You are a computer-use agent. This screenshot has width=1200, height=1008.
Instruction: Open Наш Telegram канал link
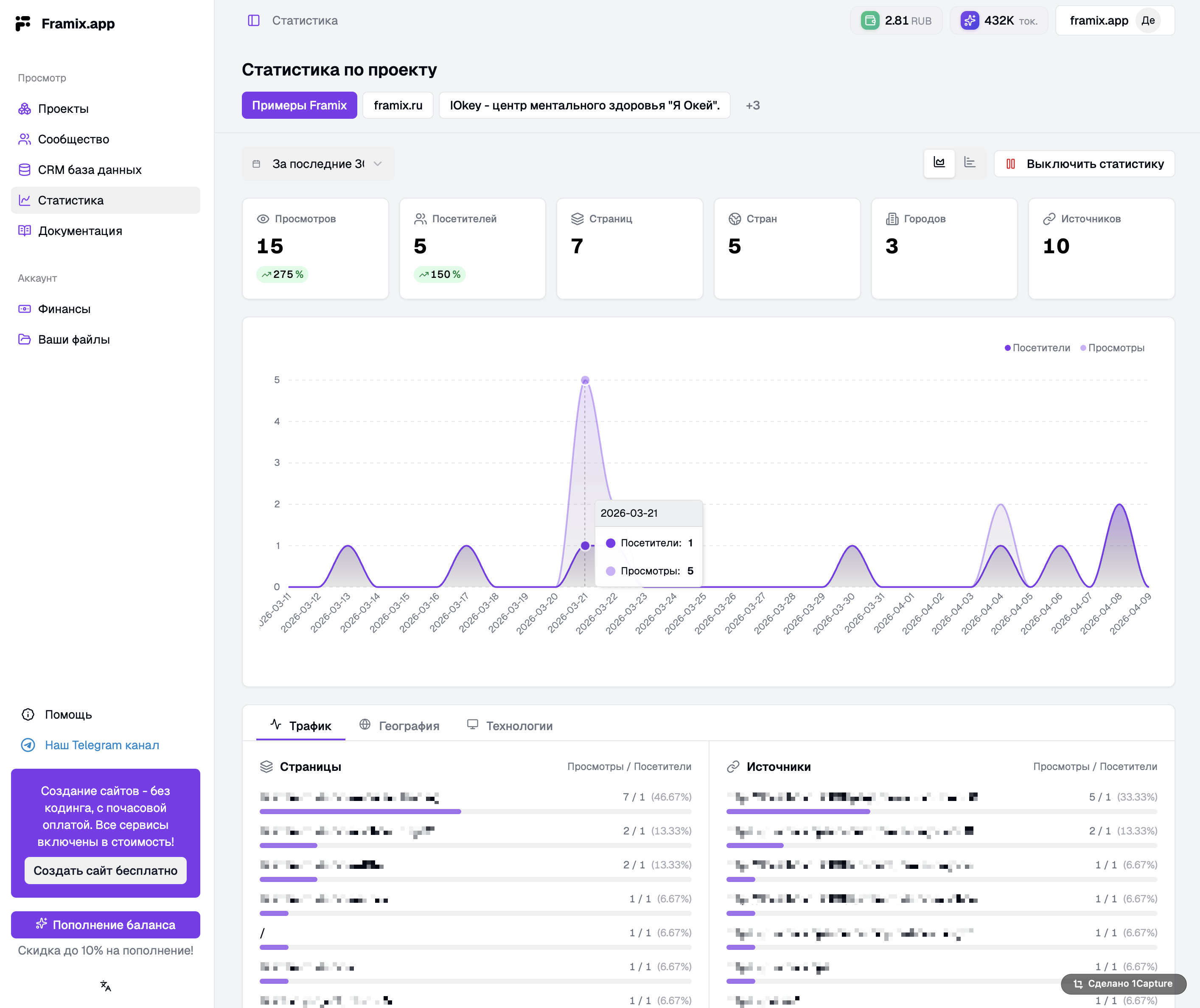(x=102, y=745)
